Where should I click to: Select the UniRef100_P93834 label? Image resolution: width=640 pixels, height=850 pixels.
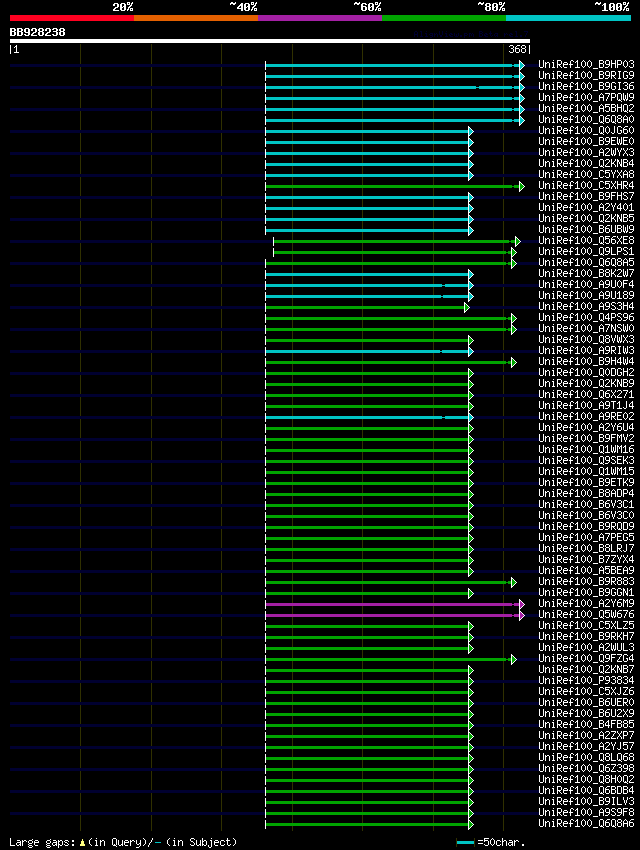click(x=586, y=681)
